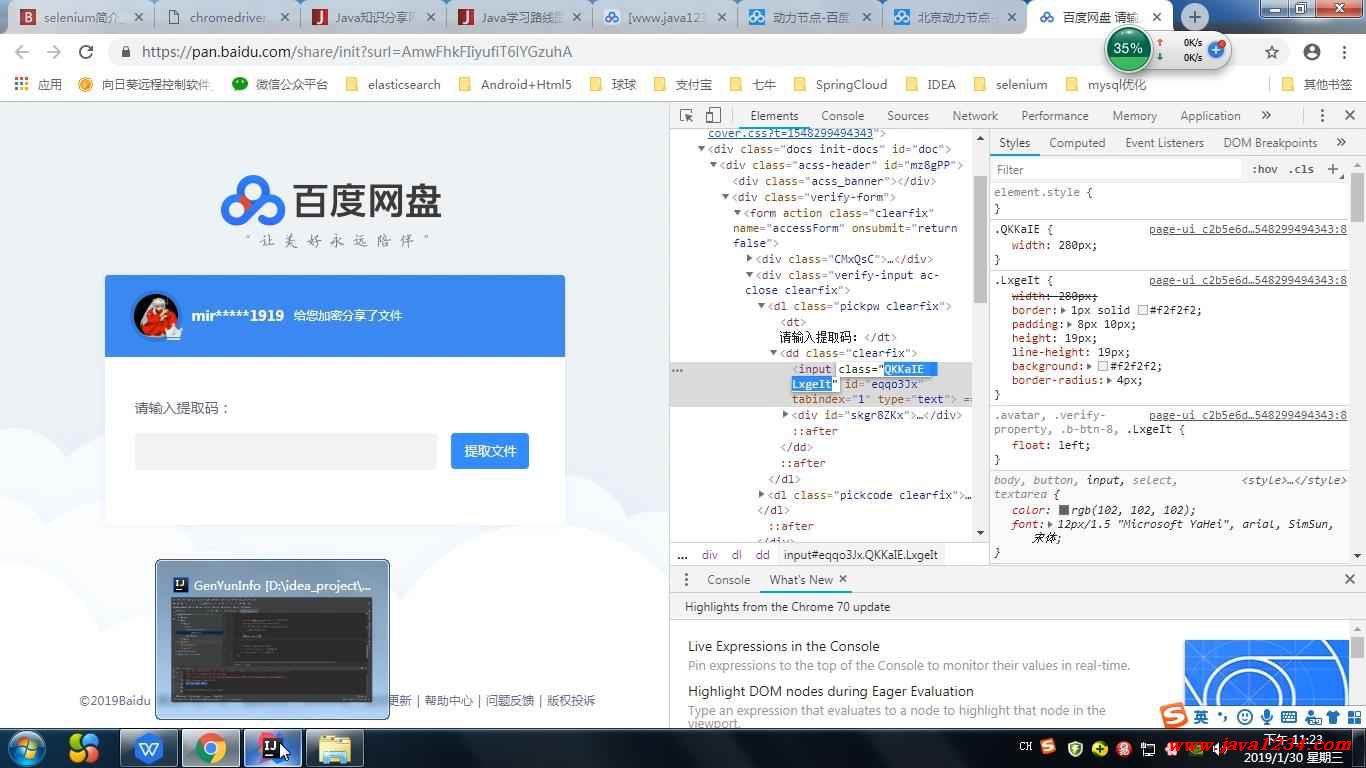Screen dimensions: 1366x768
Task: Open the Performance panel tab
Action: pos(1055,116)
